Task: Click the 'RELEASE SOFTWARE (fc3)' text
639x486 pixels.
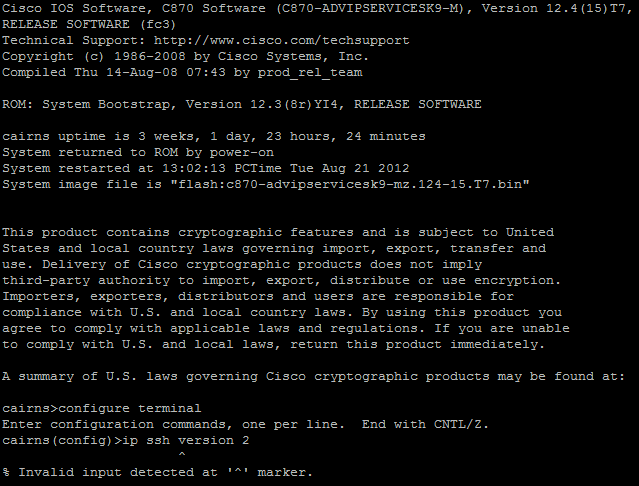Action: (89, 24)
